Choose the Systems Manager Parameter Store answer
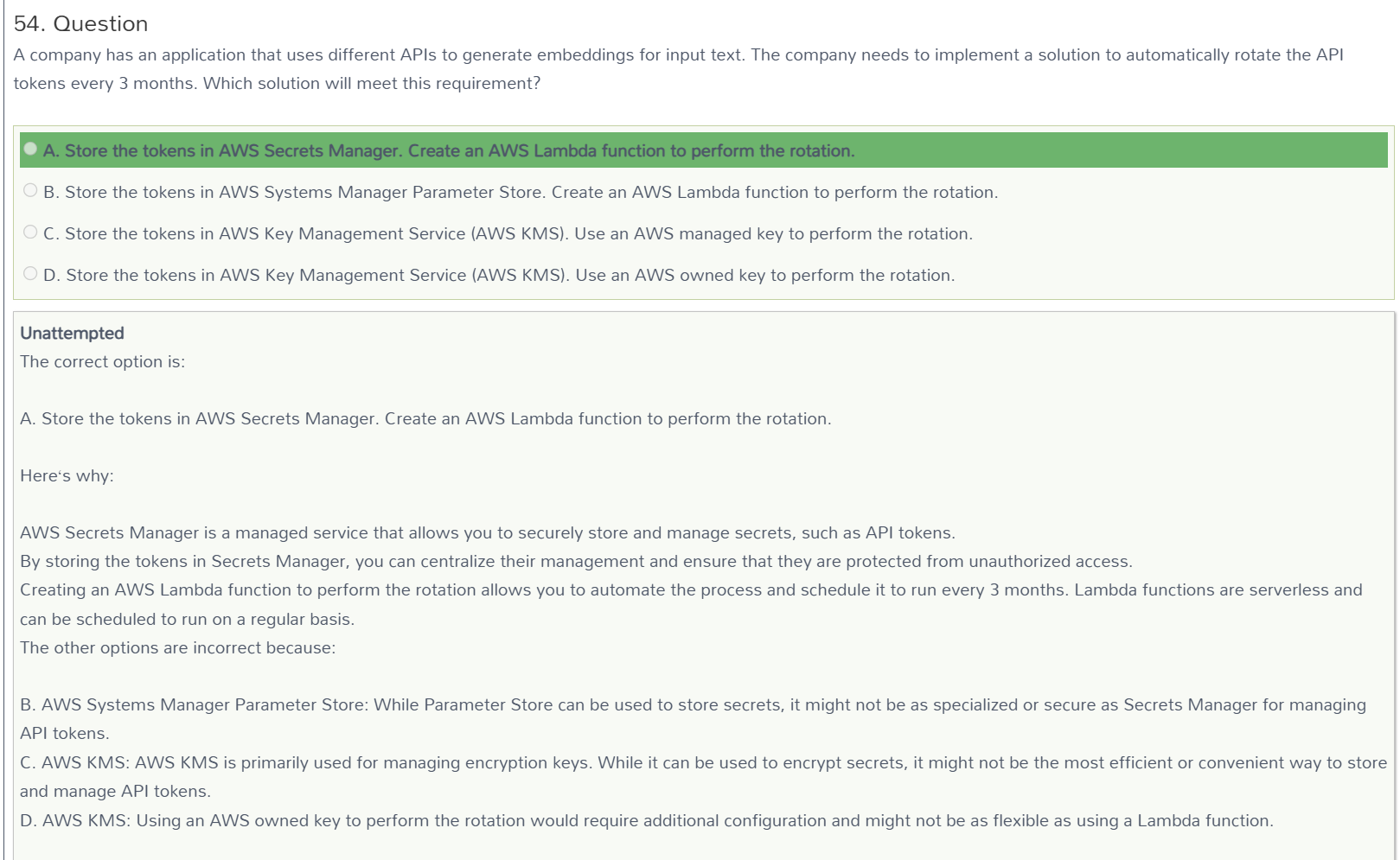1400x860 pixels. (x=521, y=192)
